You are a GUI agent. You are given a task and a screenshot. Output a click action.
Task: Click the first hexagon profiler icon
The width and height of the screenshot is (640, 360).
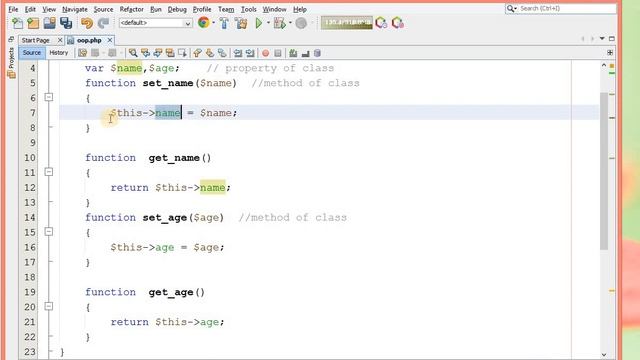[381, 23]
